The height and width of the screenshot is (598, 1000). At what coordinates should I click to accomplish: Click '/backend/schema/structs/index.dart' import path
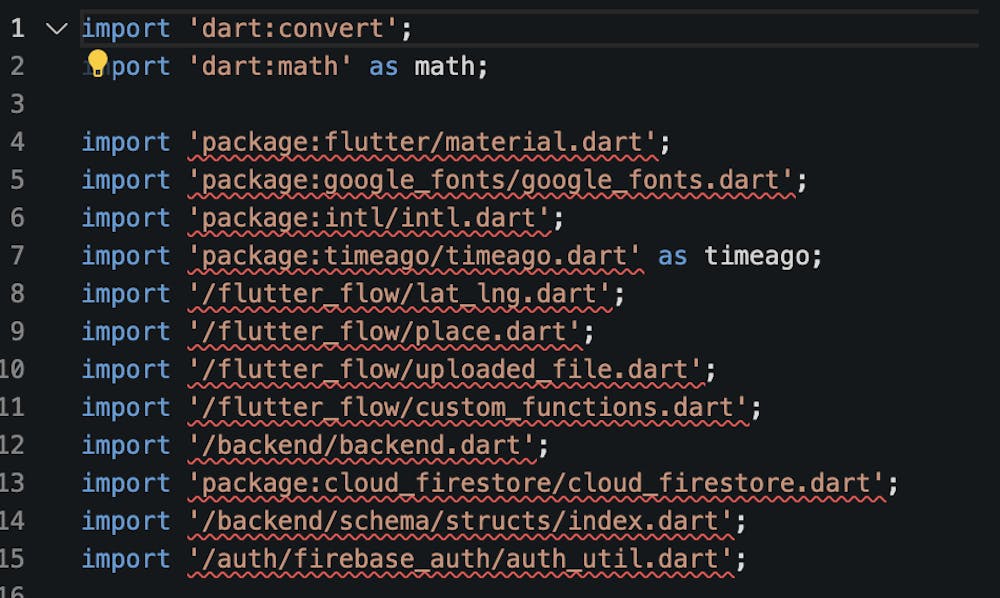tap(460, 521)
